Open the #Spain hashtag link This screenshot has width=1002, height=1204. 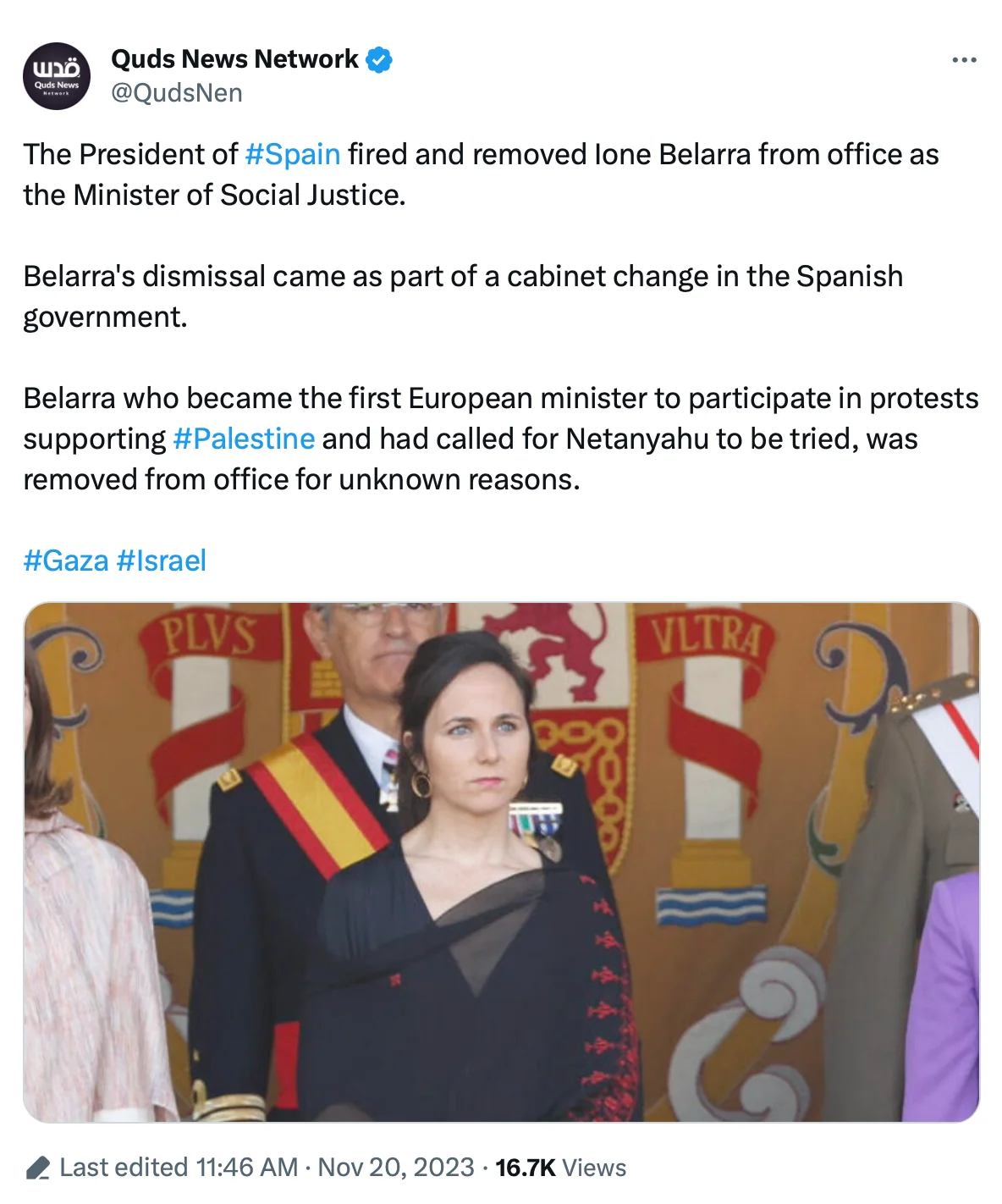(x=293, y=154)
